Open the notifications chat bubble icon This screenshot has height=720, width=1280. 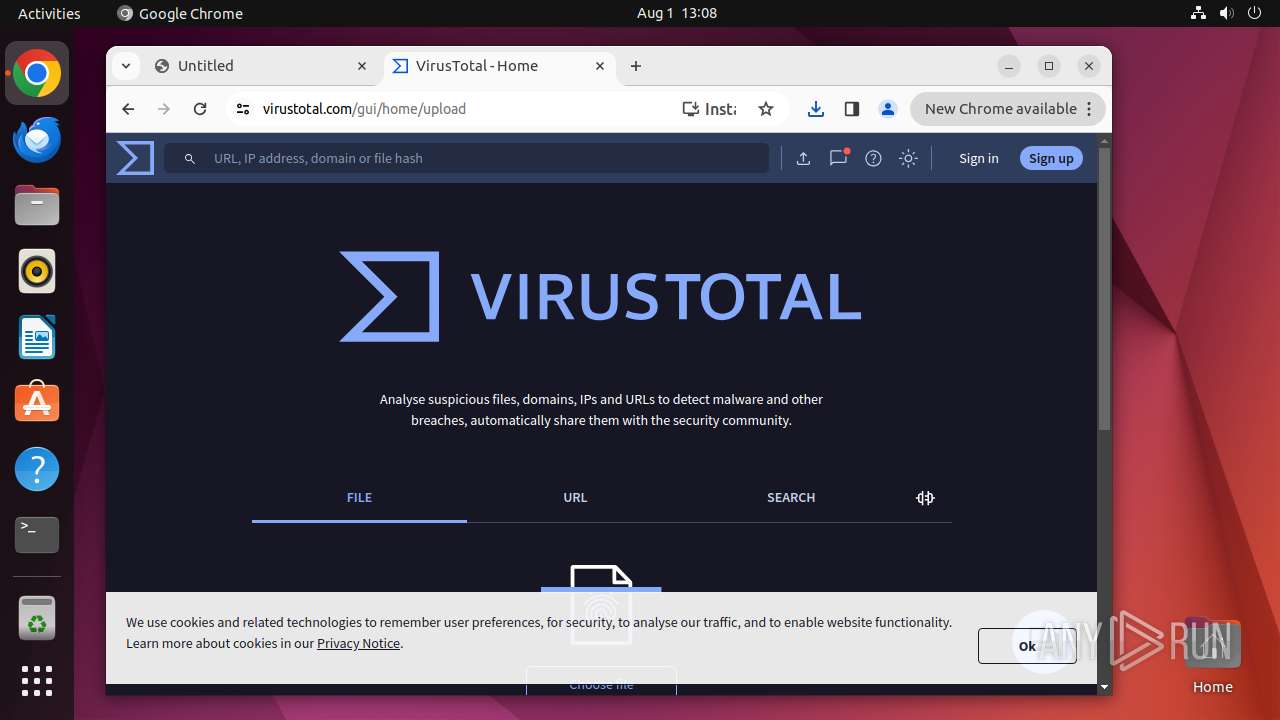pyautogui.click(x=838, y=158)
